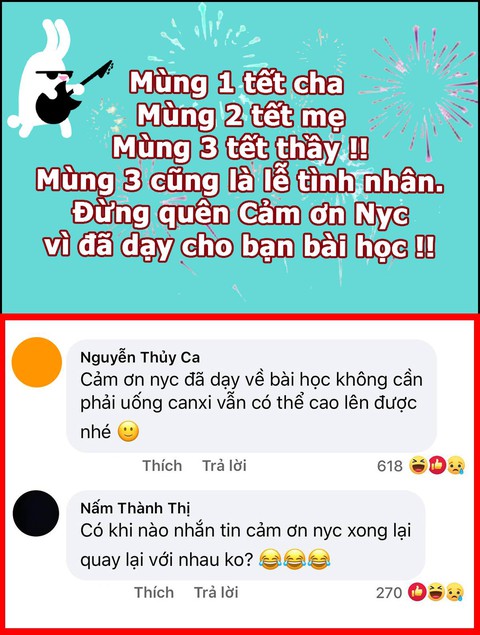Click the orange avatar of Nguyễn Thủy Ca
The image size is (480, 635).
coord(37,362)
